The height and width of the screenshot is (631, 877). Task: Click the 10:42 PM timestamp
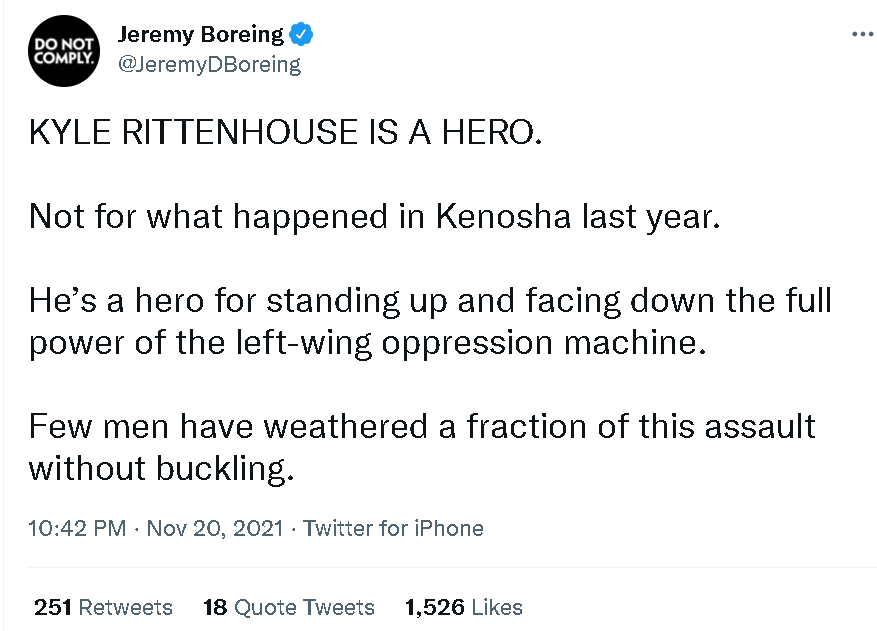pos(80,528)
